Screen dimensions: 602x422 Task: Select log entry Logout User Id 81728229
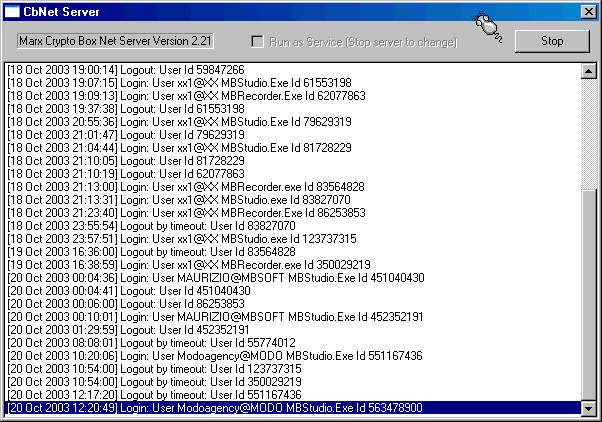point(294,161)
